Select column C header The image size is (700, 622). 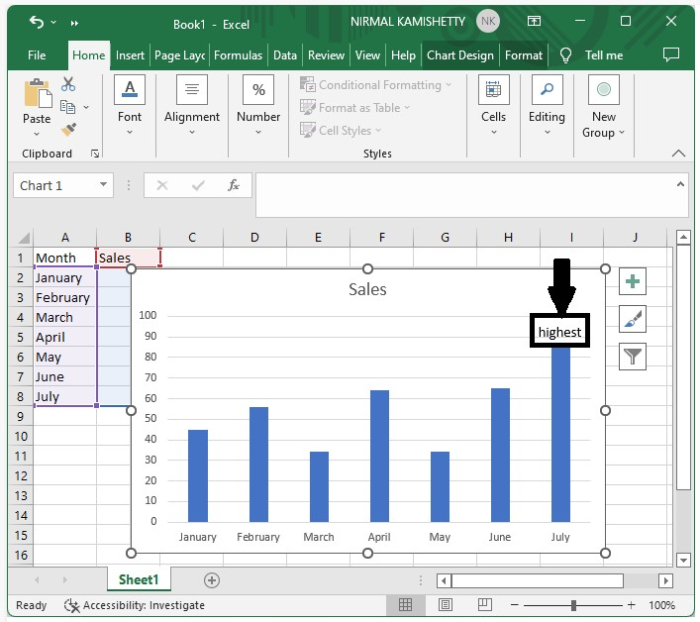192,238
